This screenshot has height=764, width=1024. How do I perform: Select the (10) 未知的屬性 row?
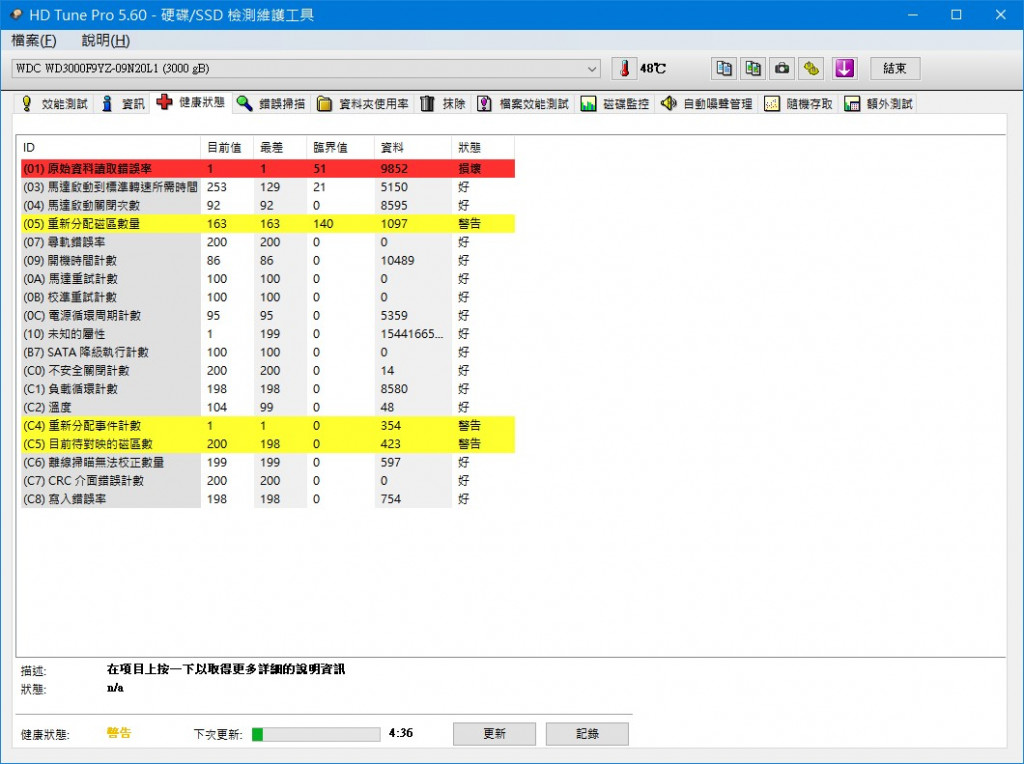pos(268,334)
